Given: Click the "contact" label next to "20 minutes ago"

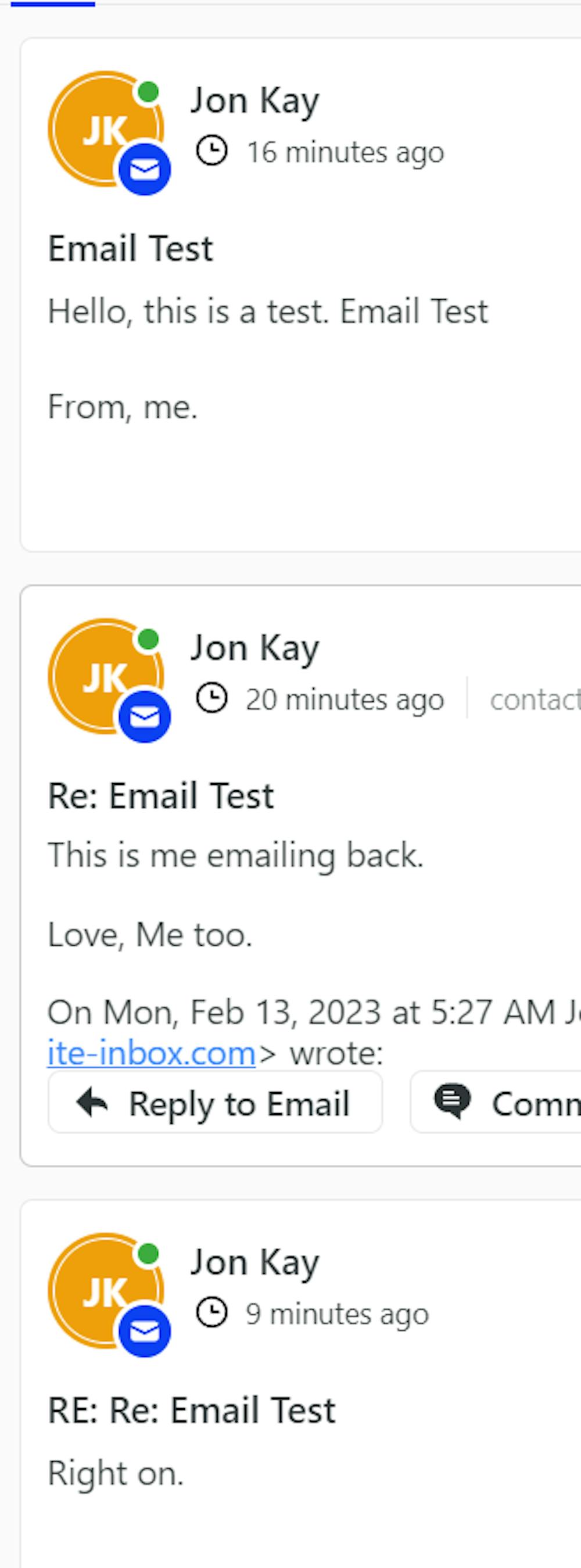Looking at the screenshot, I should [x=535, y=700].
